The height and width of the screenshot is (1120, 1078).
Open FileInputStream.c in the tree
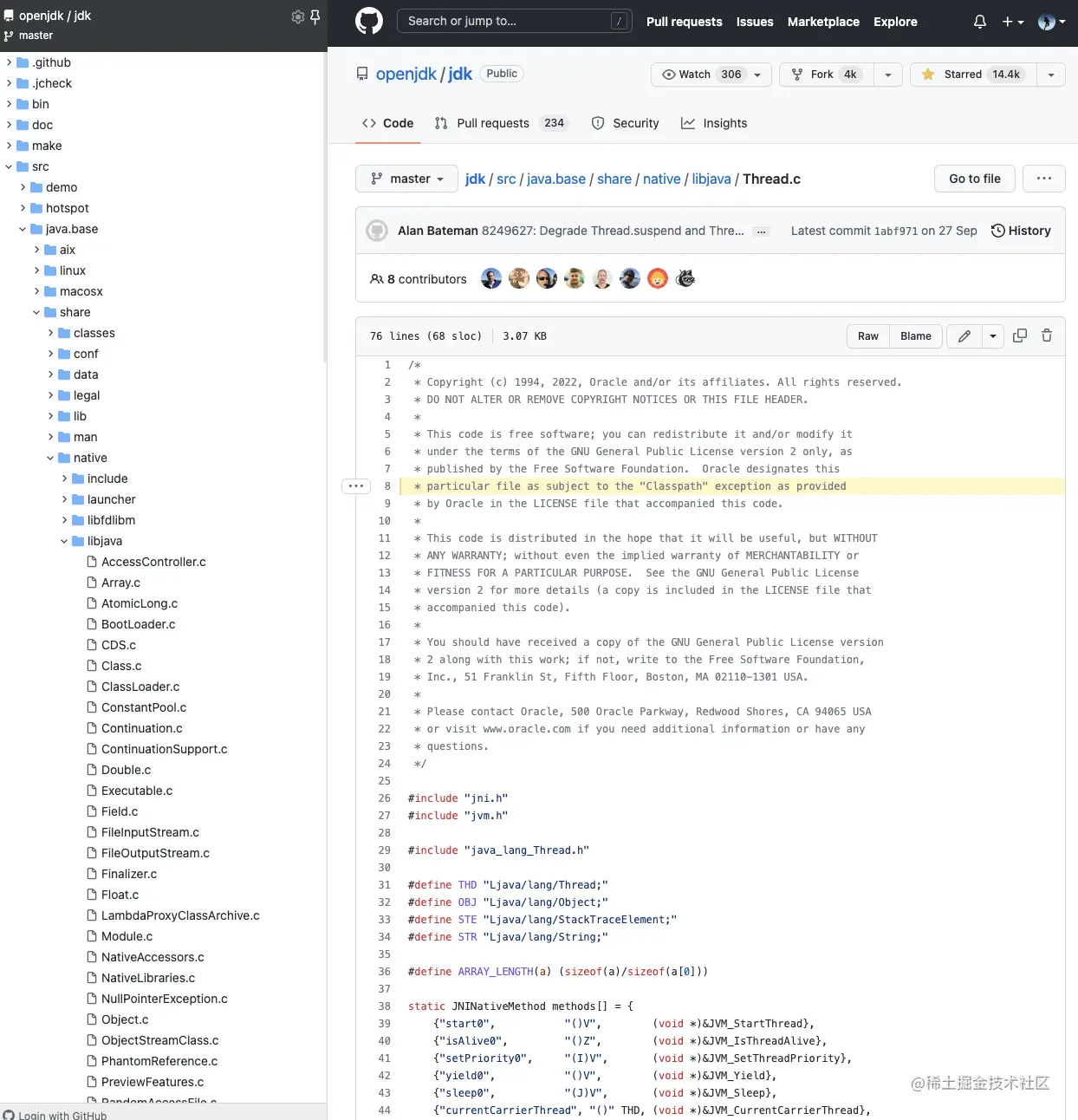tap(150, 832)
